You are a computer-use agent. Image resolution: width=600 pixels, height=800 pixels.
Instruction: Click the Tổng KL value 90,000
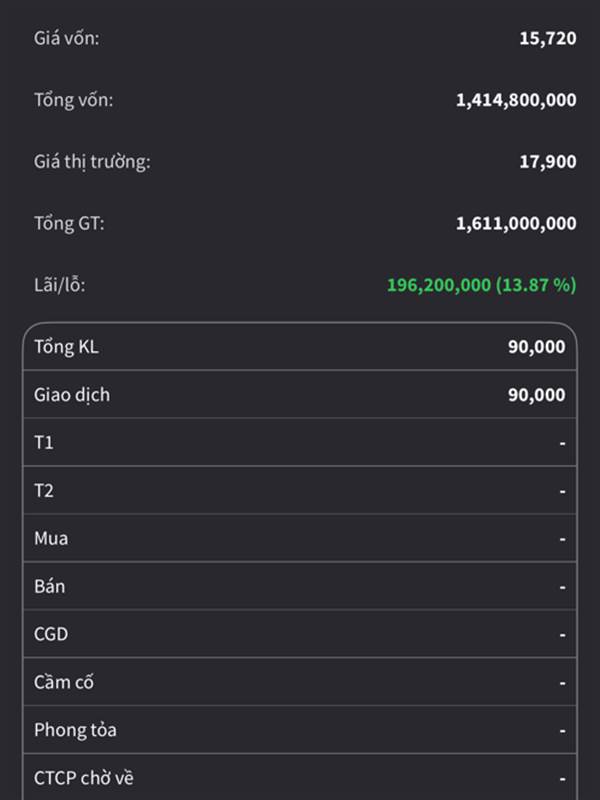pyautogui.click(x=536, y=347)
